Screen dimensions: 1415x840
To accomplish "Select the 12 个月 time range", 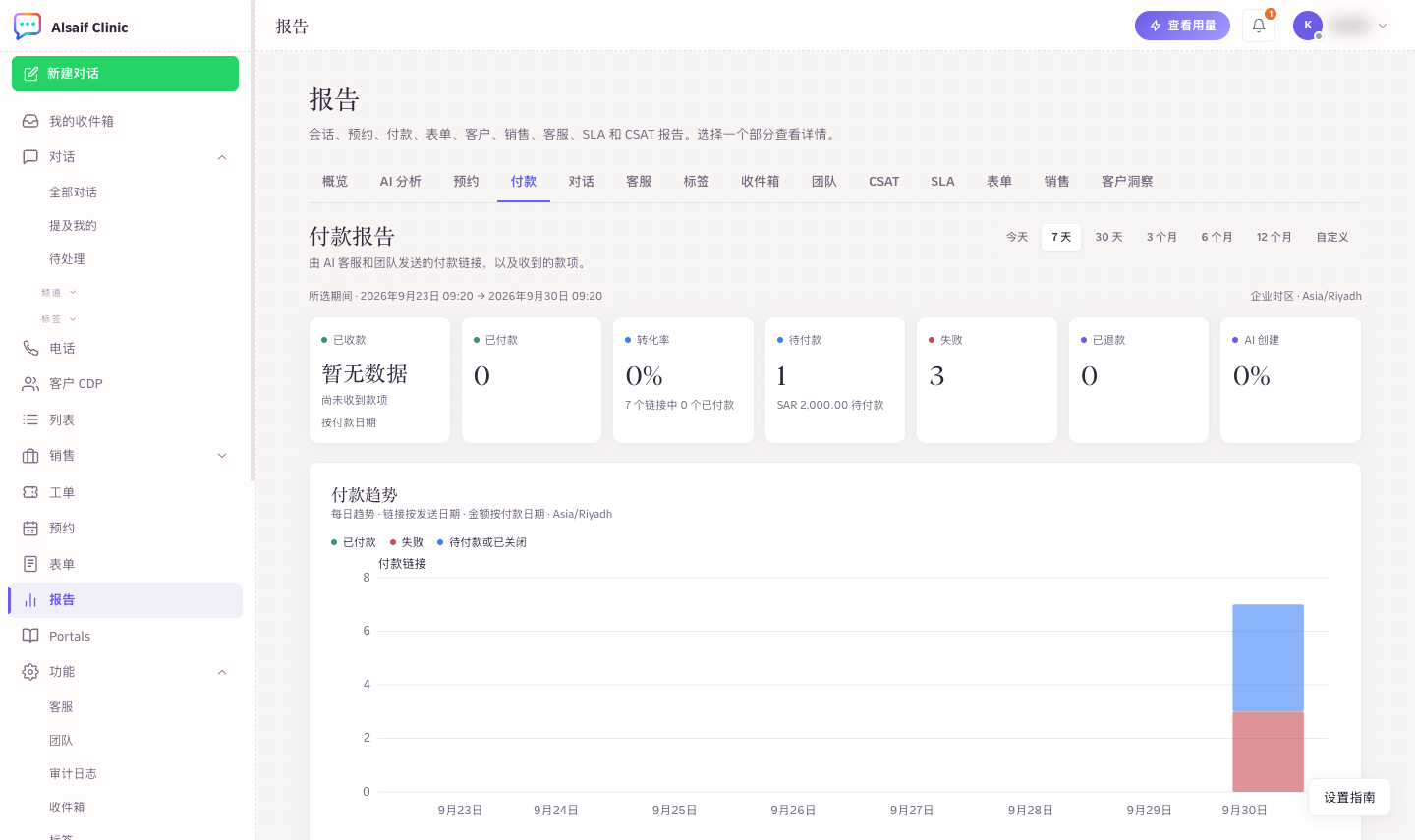I will point(1273,237).
